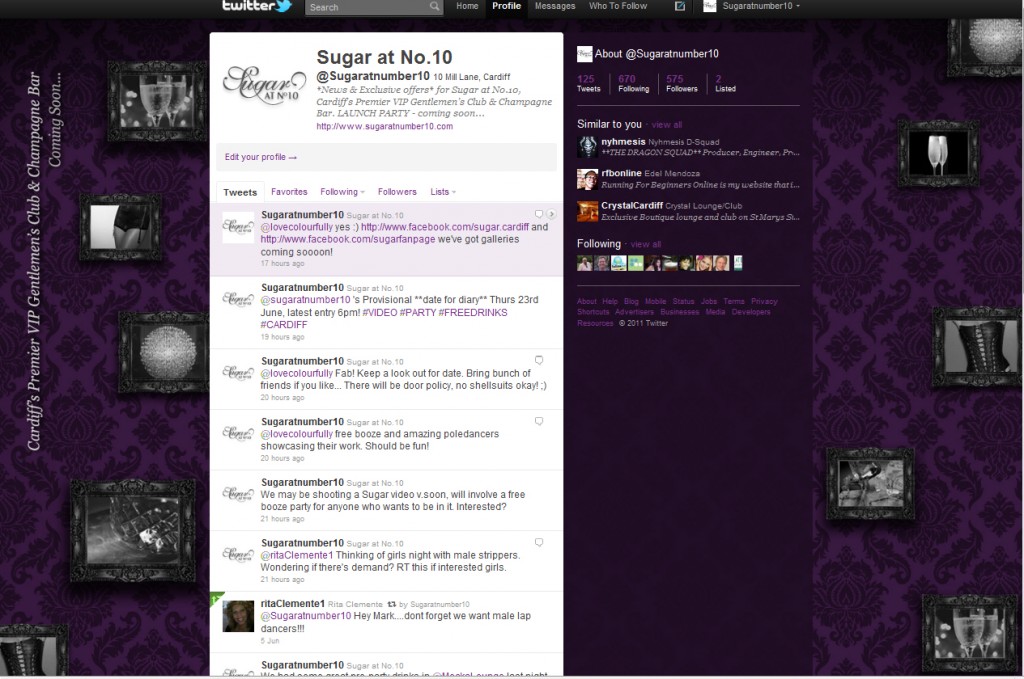Click the conversation bubble icon on the shellsuits tweet
The width and height of the screenshot is (1024, 679).
[539, 360]
